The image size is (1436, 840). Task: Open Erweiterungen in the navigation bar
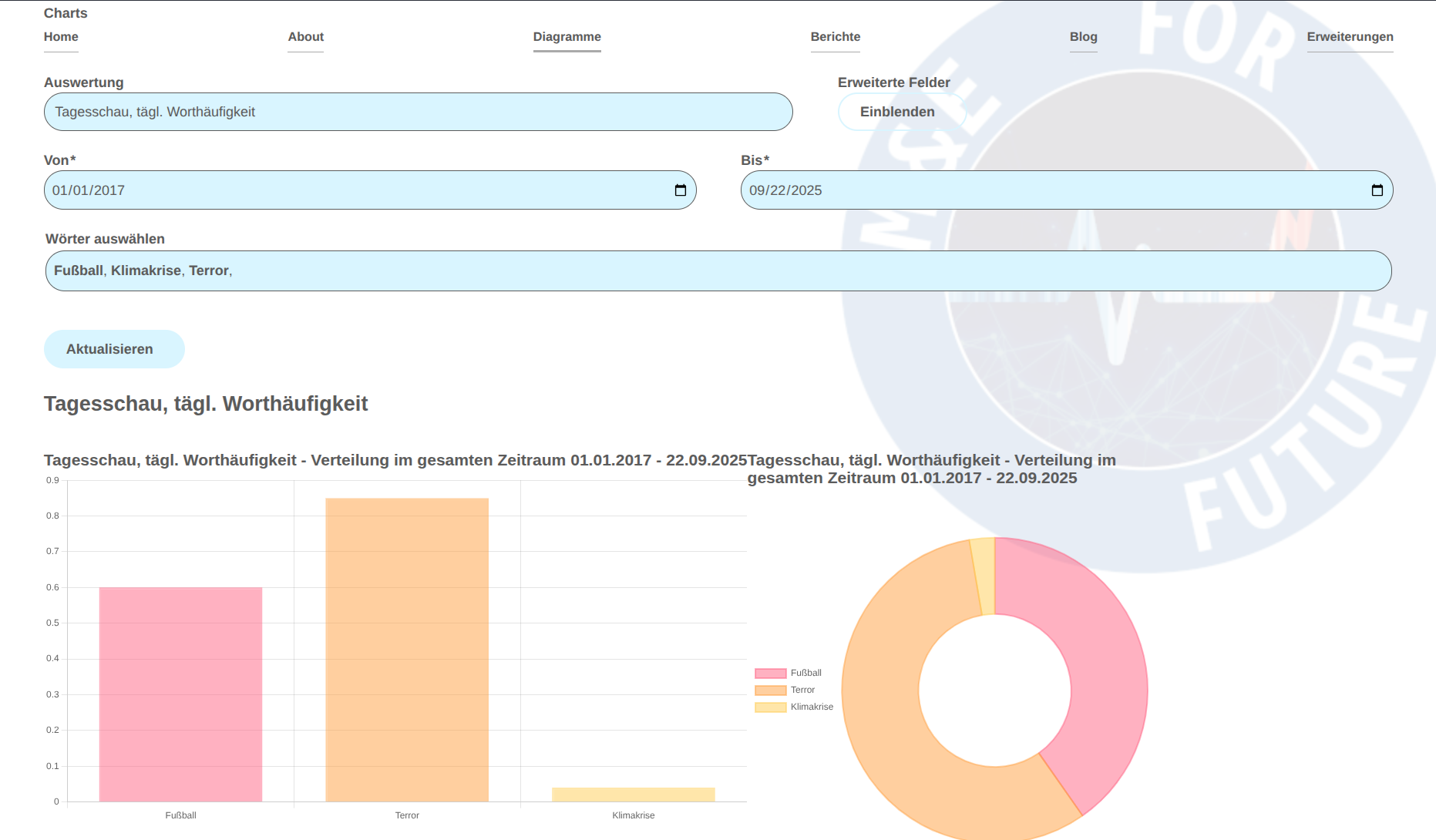(x=1349, y=37)
